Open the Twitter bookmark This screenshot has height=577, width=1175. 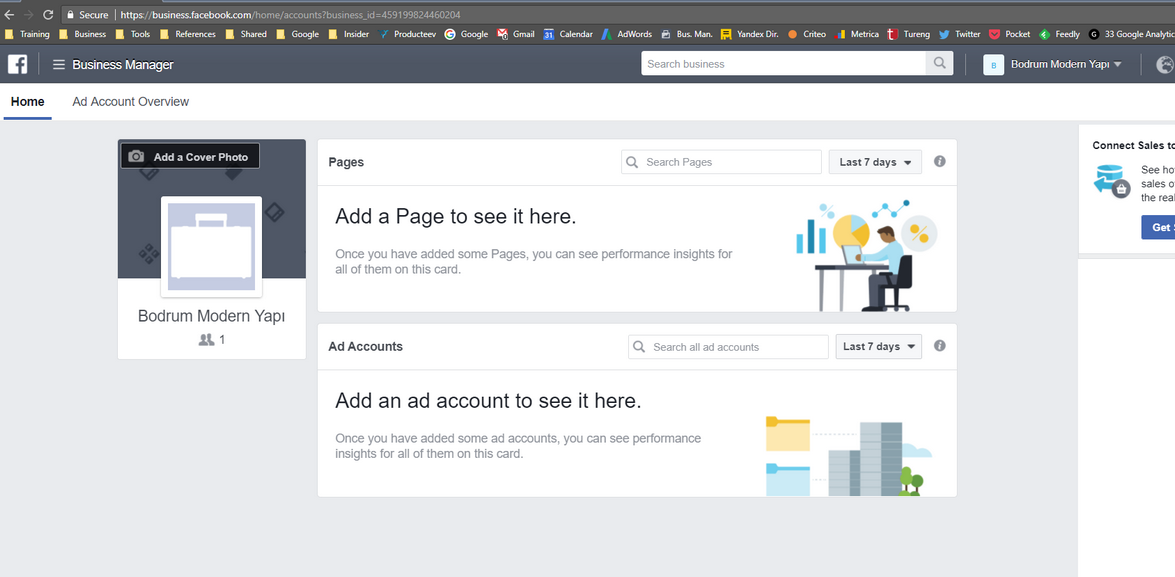click(959, 34)
